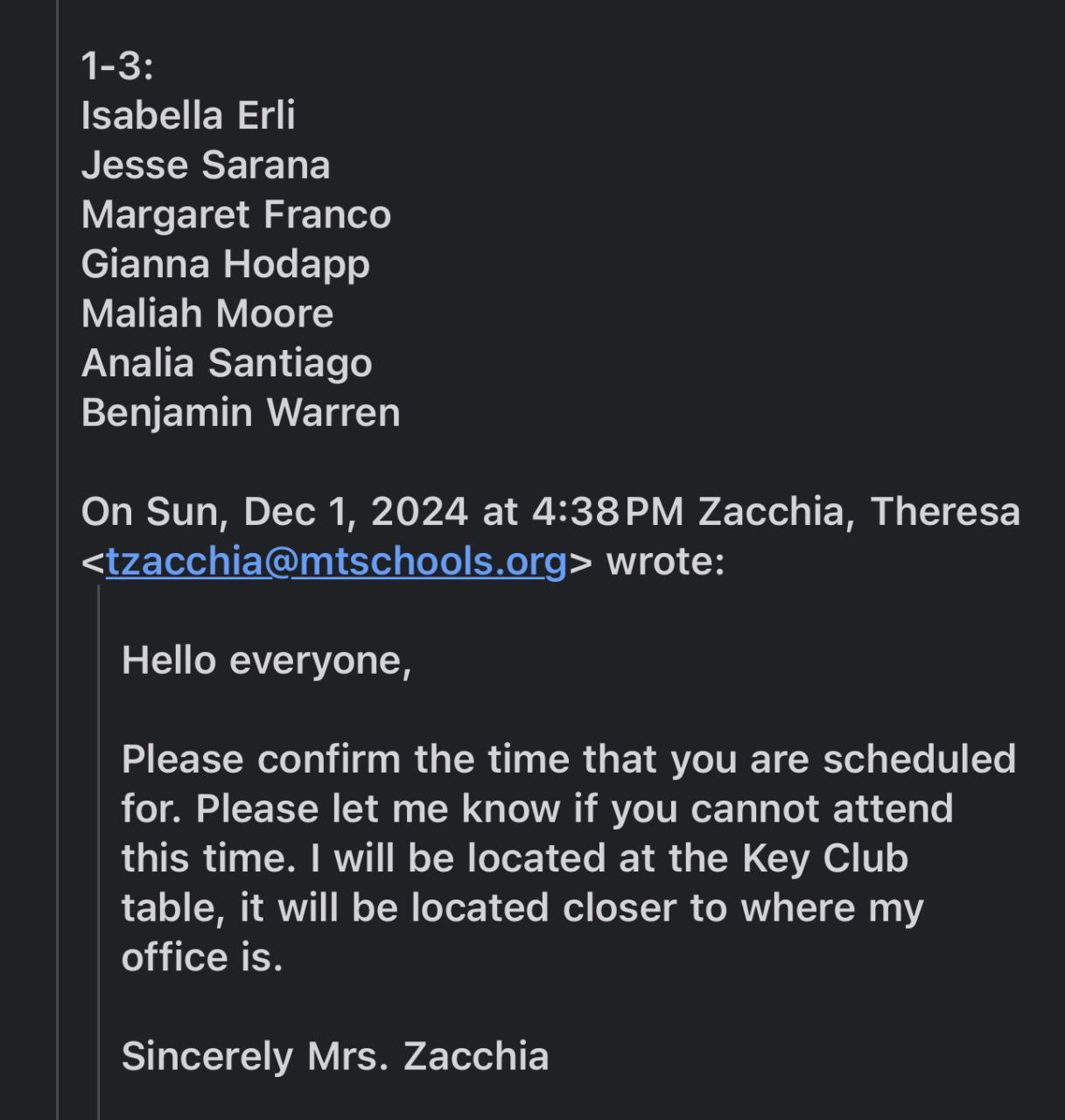Select the name Isabella Erli
The width and height of the screenshot is (1065, 1120).
coord(188,115)
